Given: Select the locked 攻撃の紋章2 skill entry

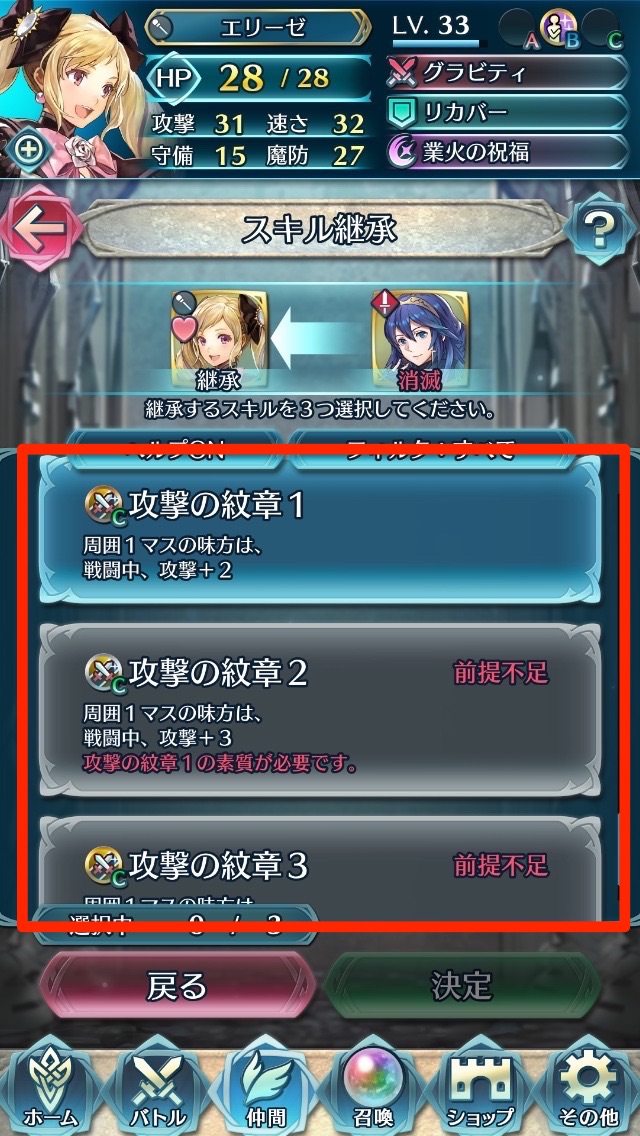Looking at the screenshot, I should pyautogui.click(x=320, y=709).
